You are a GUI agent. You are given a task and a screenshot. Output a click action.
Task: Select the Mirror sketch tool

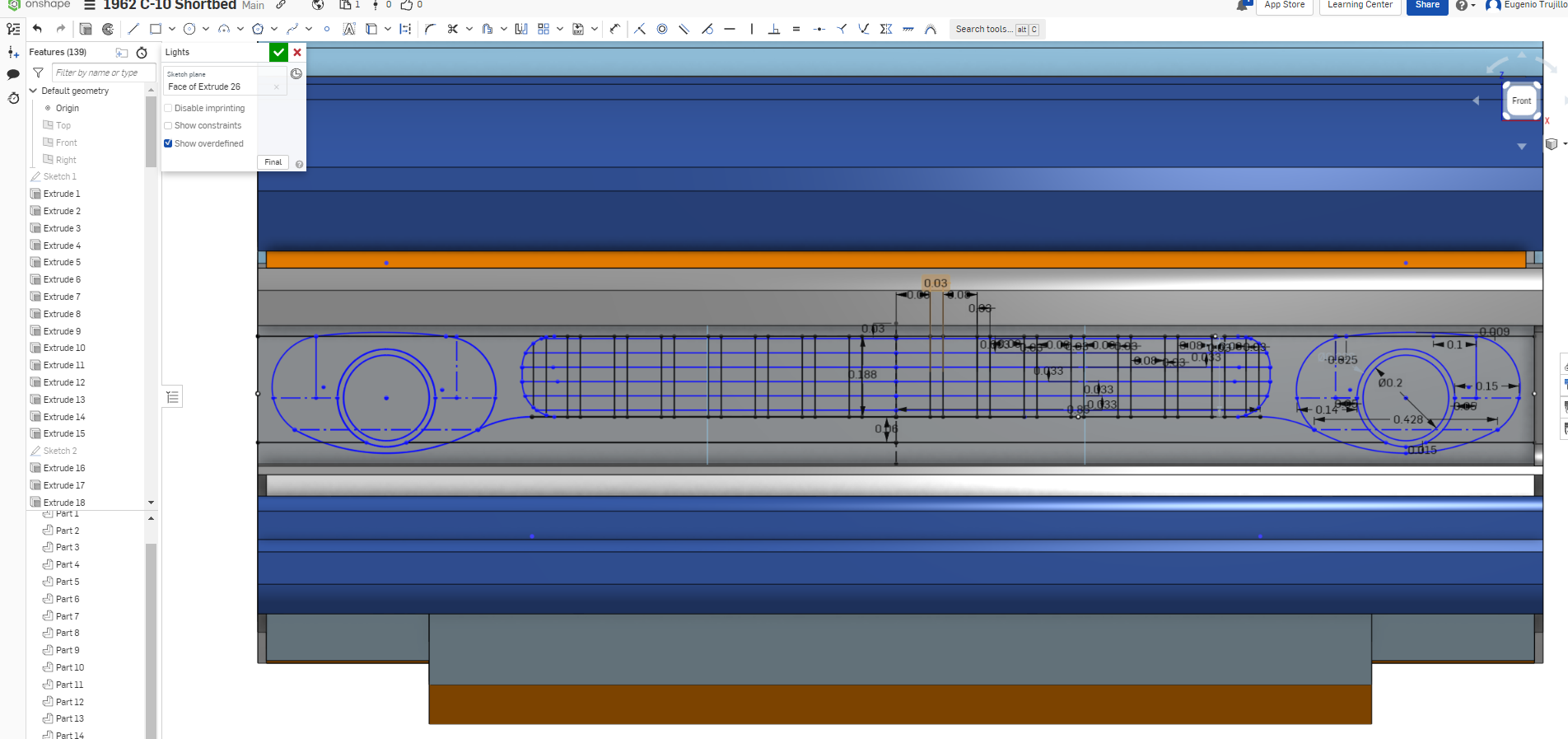pos(521,29)
